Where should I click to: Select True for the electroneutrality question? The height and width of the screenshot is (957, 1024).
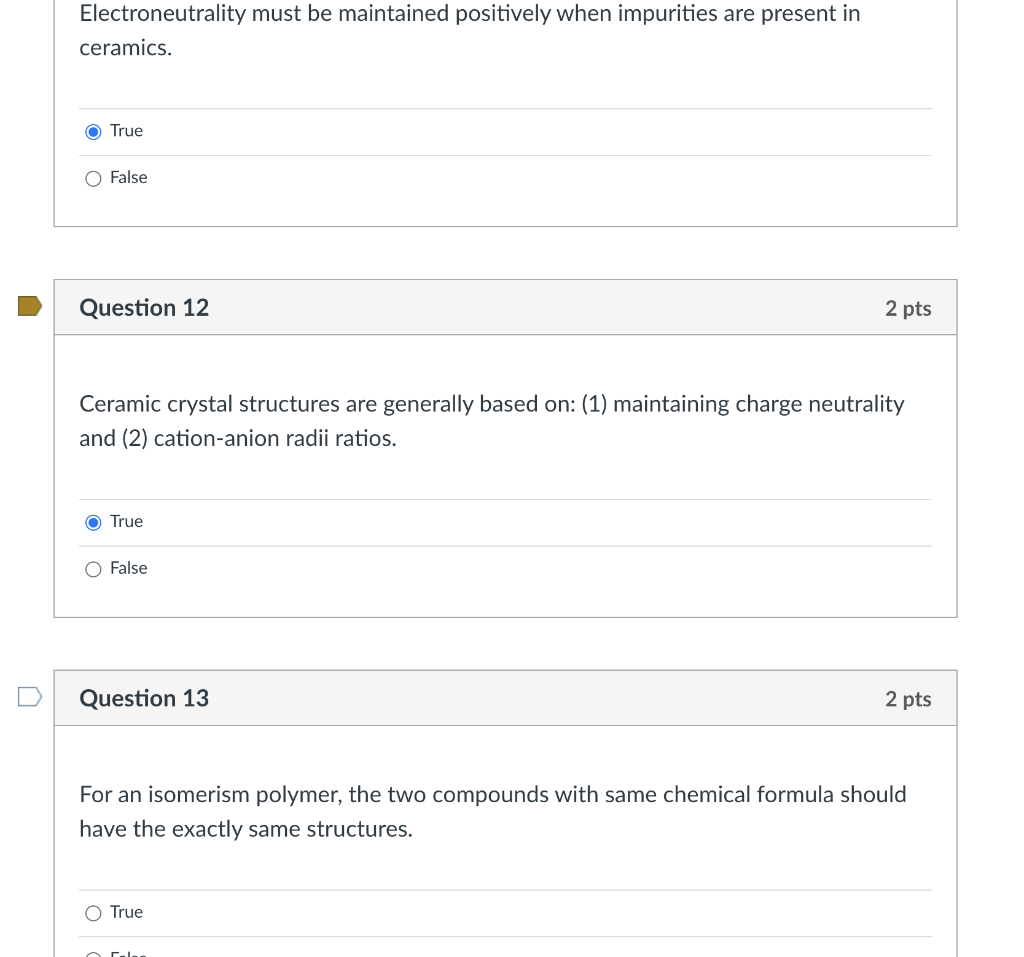coord(93,131)
